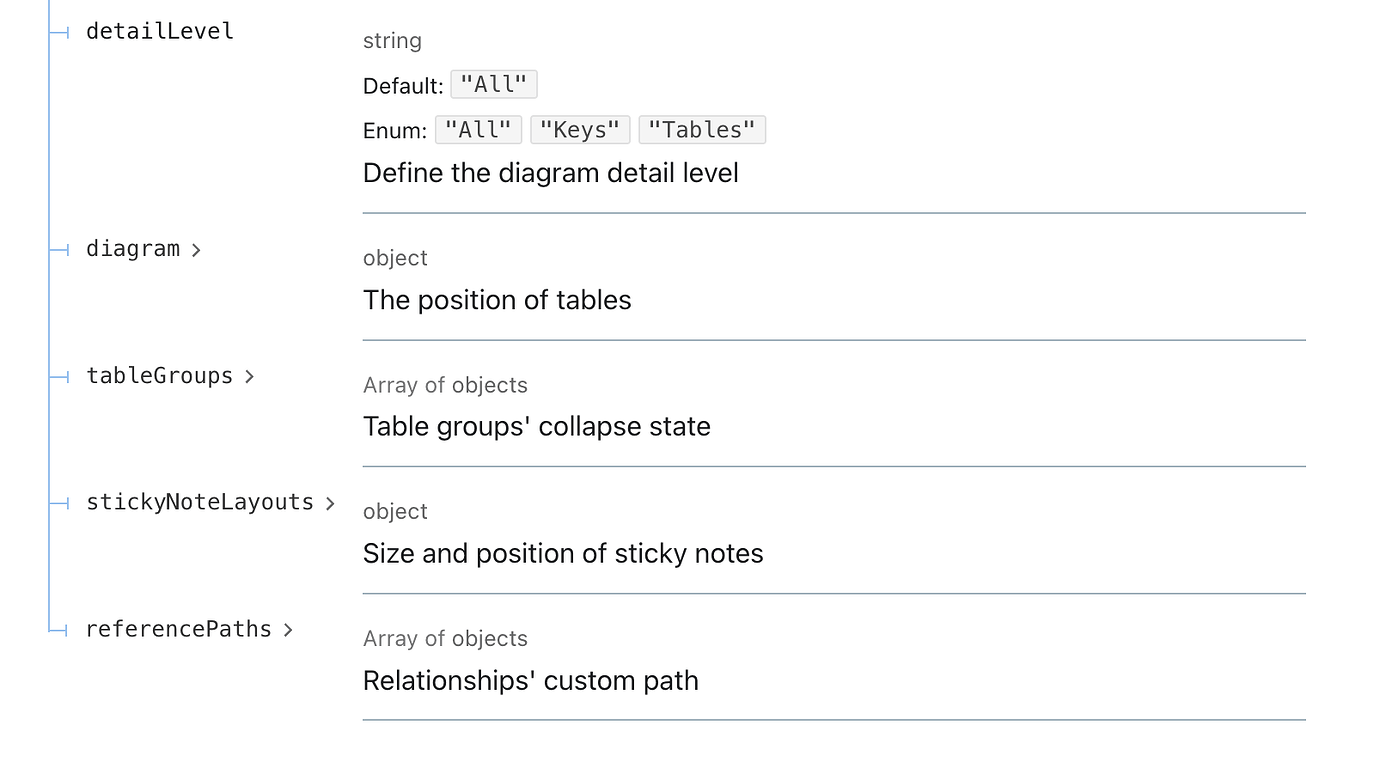Screen dimensions: 1380x768
Task: Select the referencePaths property name
Action: (178, 629)
